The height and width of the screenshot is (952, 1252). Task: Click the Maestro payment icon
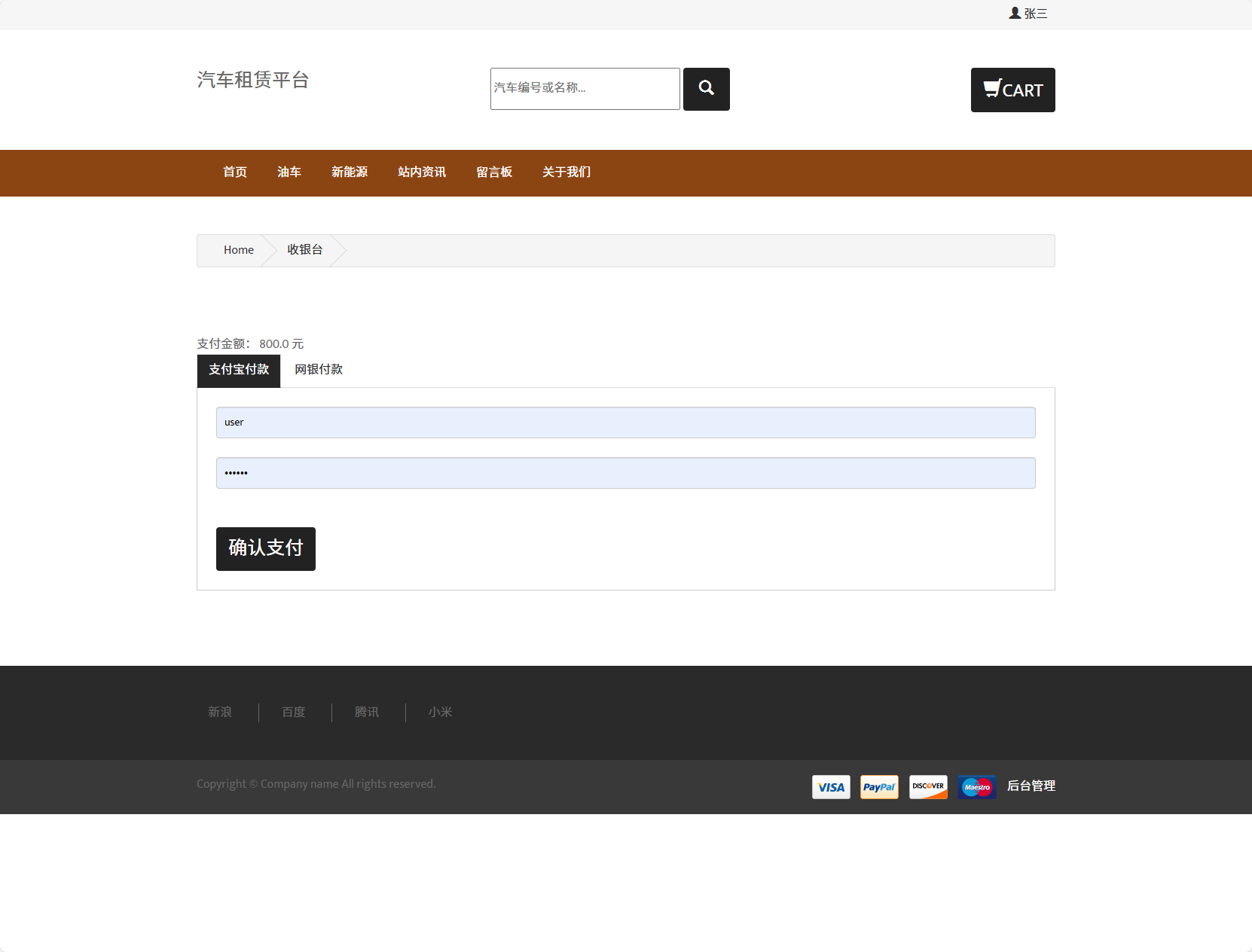coord(977,786)
